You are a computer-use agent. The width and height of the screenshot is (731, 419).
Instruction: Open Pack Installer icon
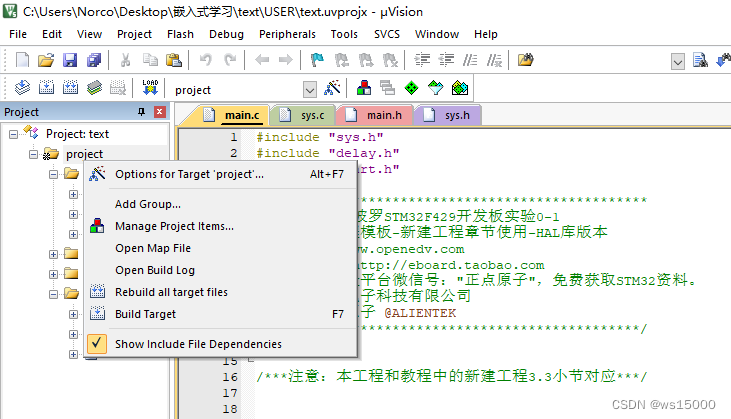[460, 87]
